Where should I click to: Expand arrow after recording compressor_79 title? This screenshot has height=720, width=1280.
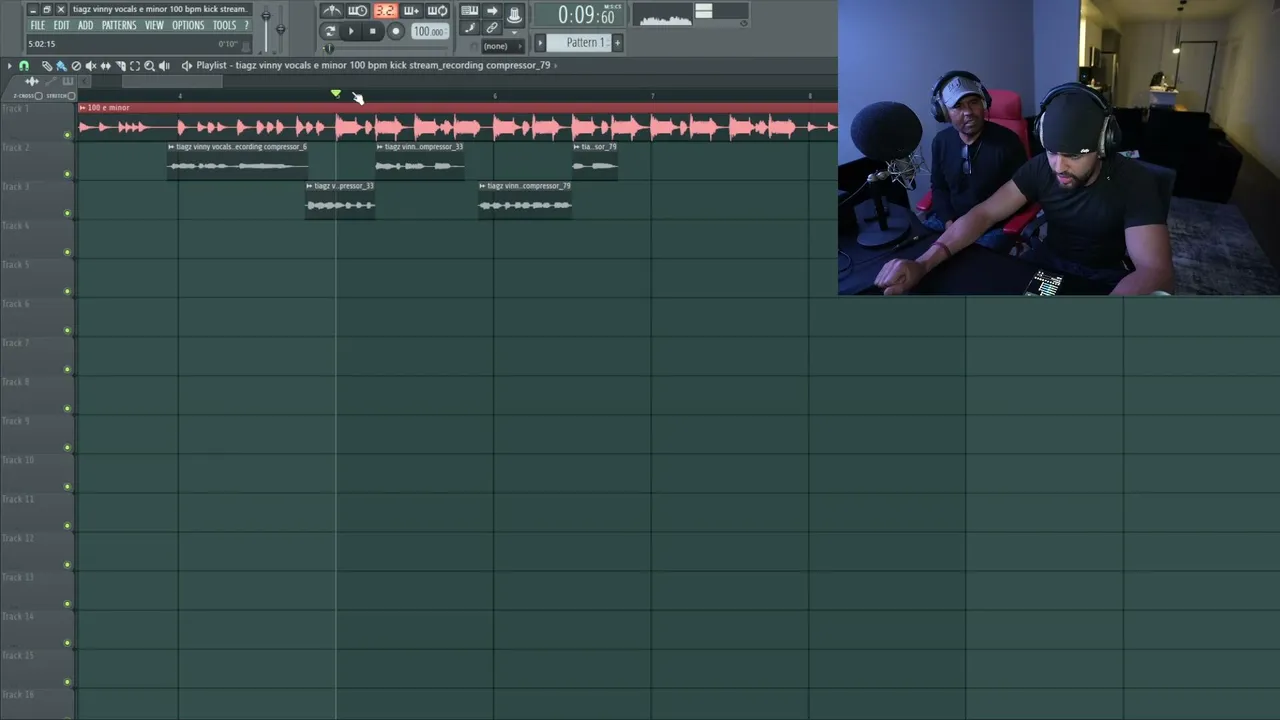pyautogui.click(x=556, y=66)
